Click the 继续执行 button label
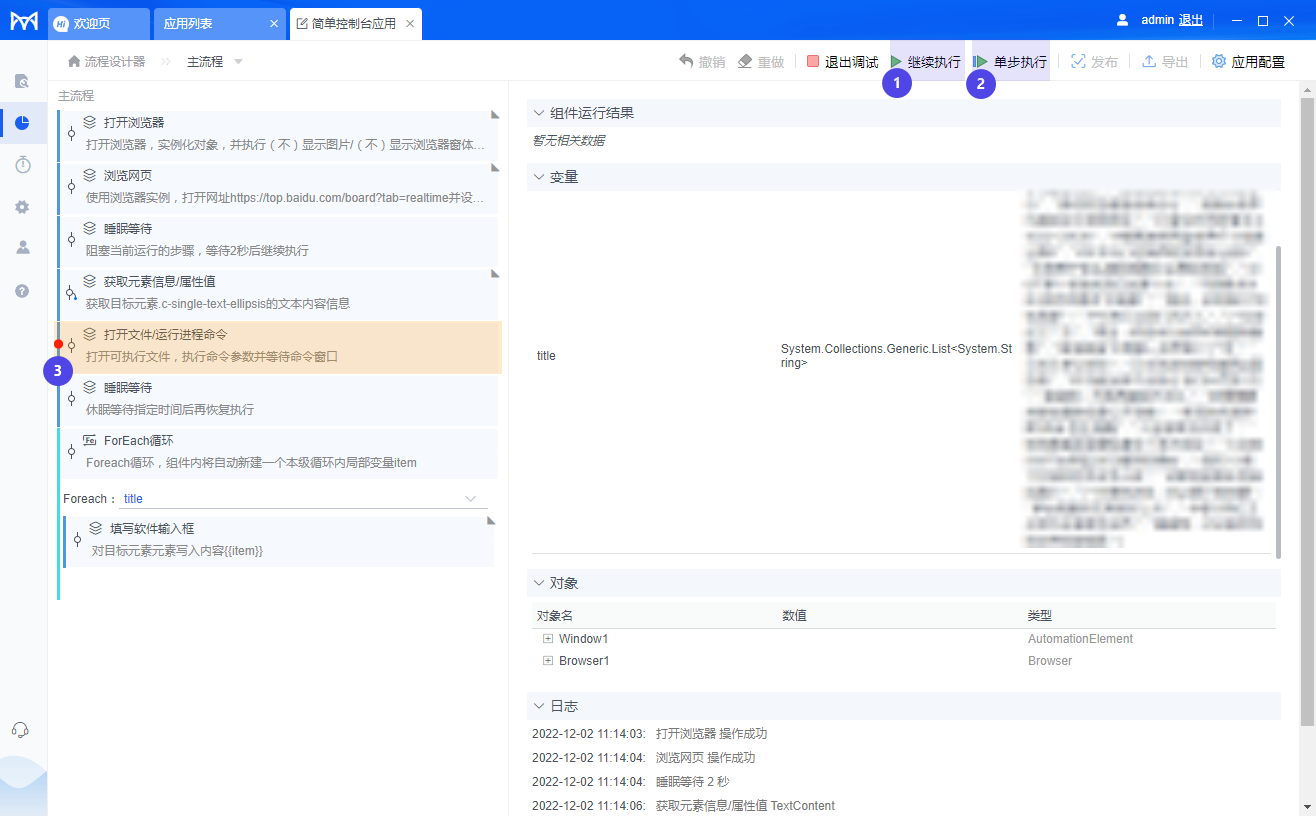This screenshot has width=1316, height=816. [x=934, y=61]
